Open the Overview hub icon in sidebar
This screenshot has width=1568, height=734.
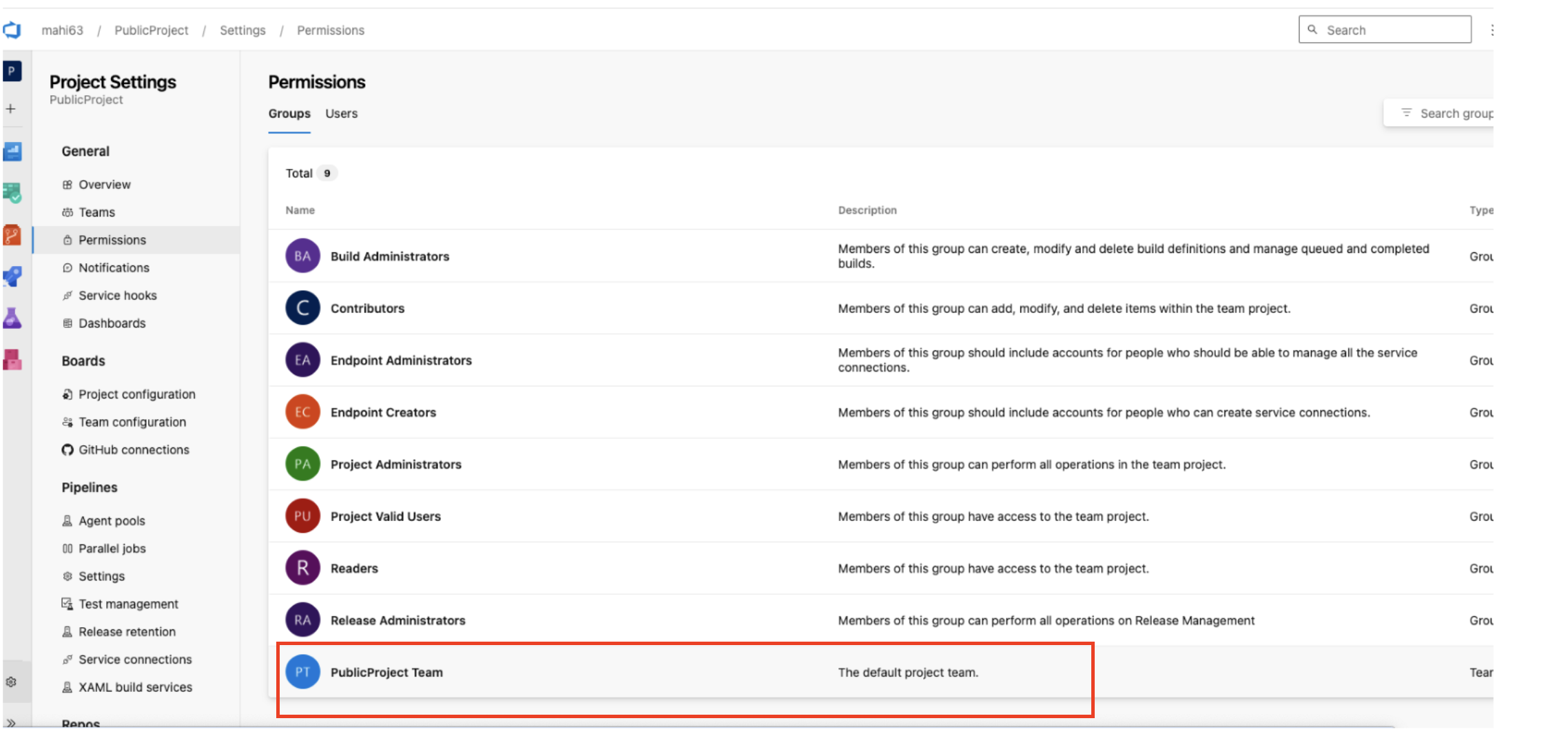[12, 152]
